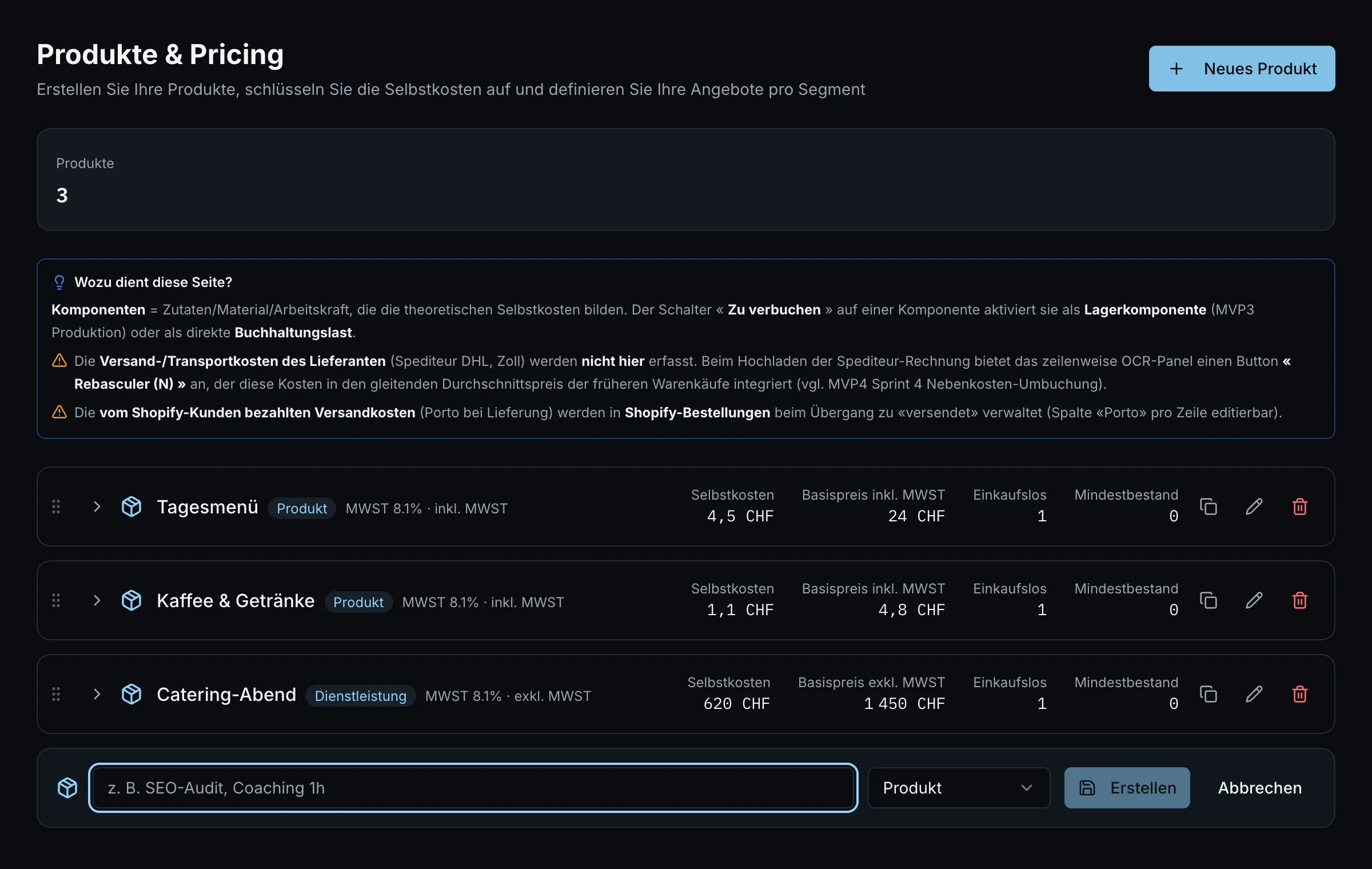This screenshot has height=869, width=1372.
Task: Grab the drag handle of the Catering-Abend row
Action: (56, 694)
